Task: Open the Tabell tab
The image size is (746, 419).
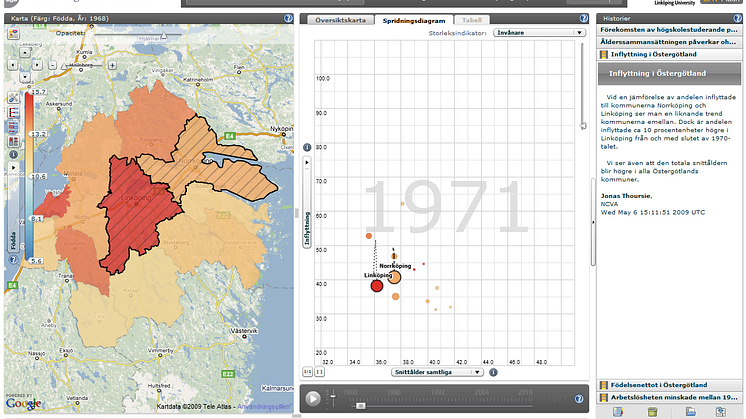Action: (471, 20)
